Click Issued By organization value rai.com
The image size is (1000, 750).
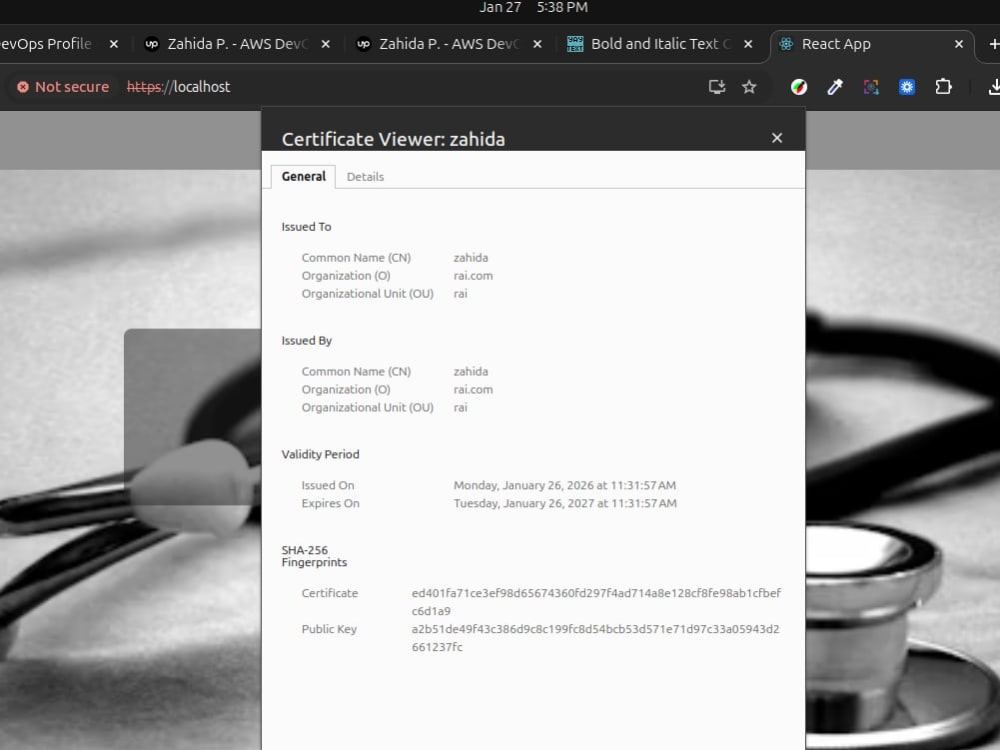[473, 389]
